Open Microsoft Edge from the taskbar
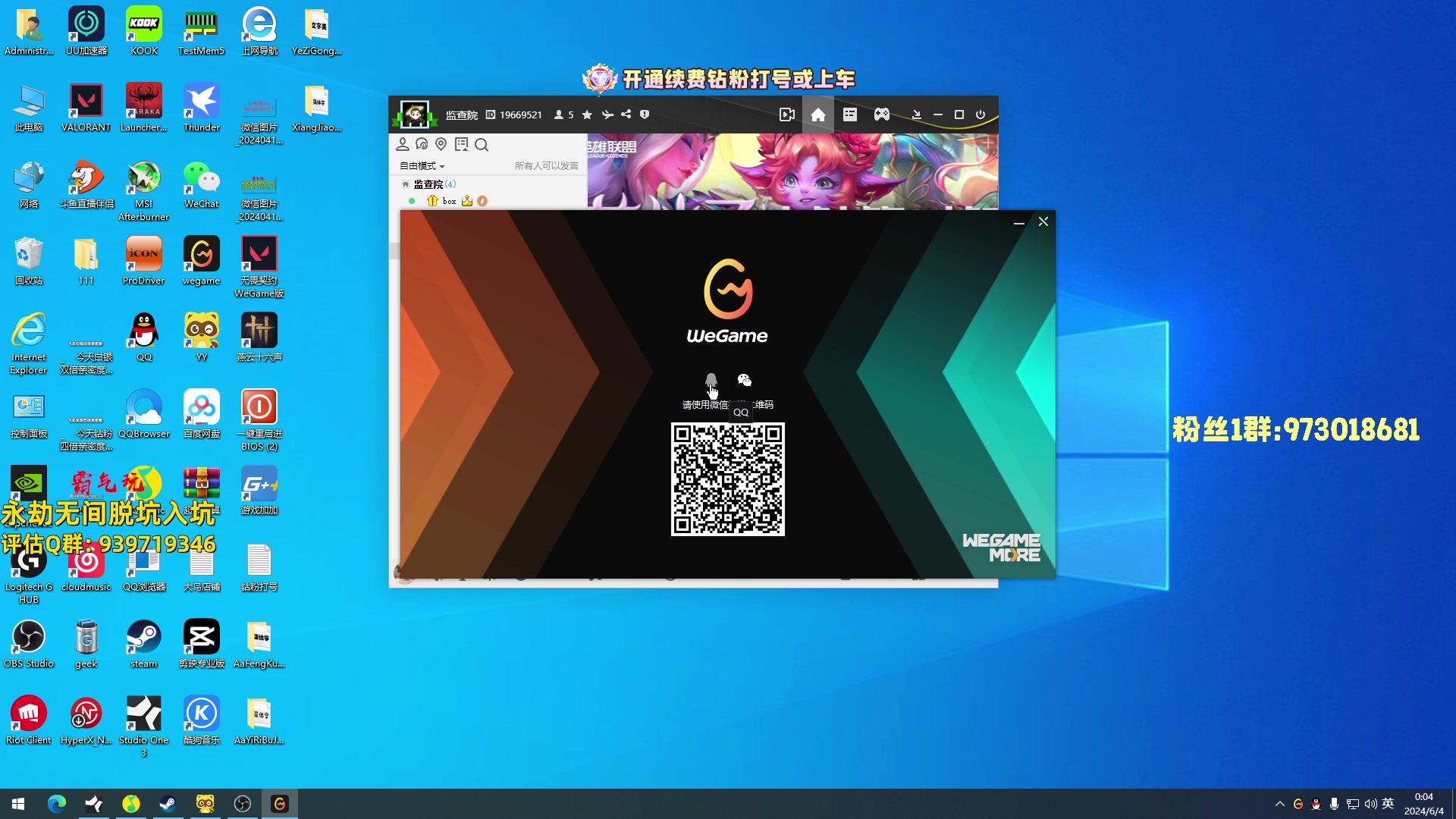 57,804
